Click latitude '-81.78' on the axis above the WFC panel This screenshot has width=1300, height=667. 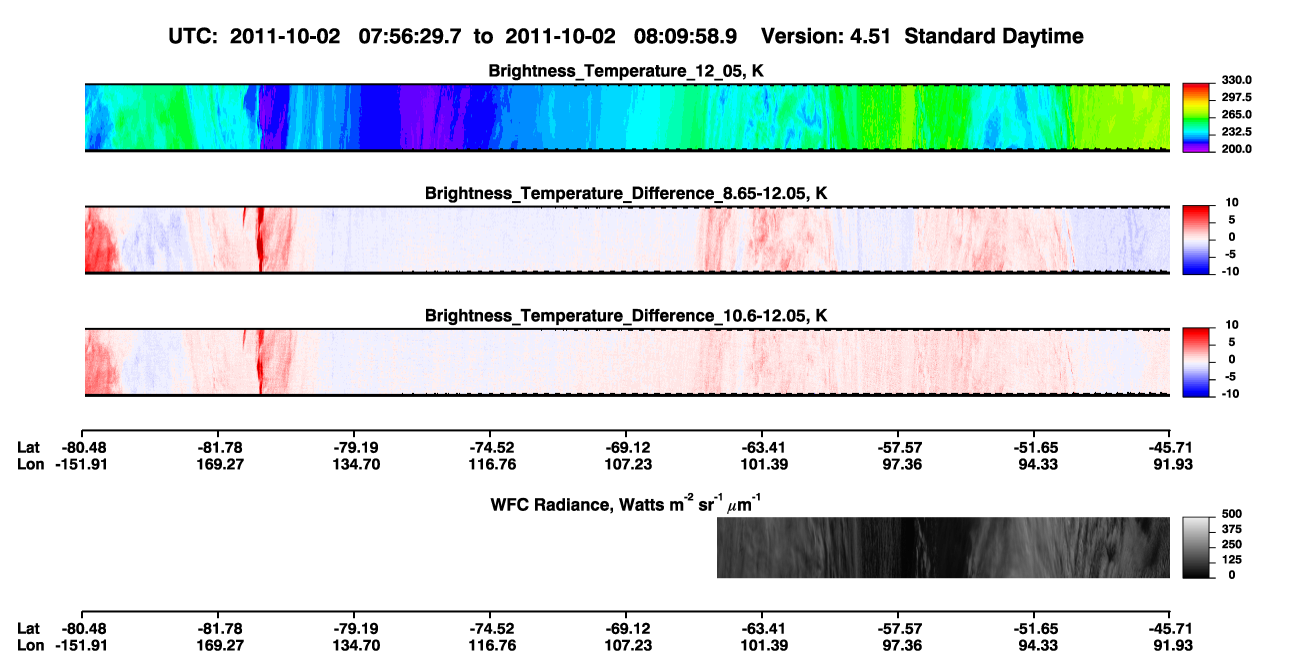(221, 448)
